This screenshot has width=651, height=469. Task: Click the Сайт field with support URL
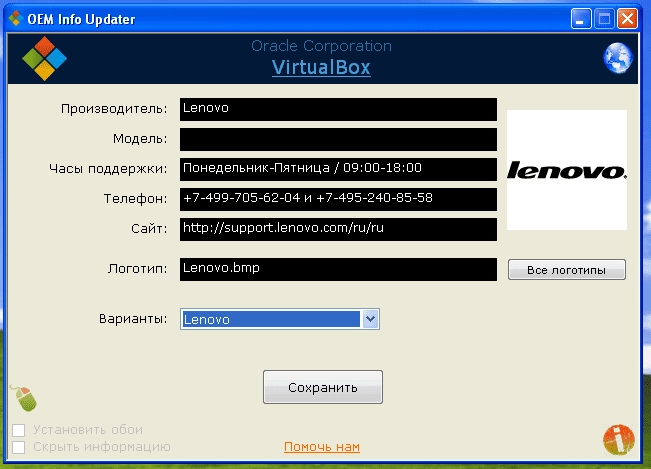[x=338, y=229]
